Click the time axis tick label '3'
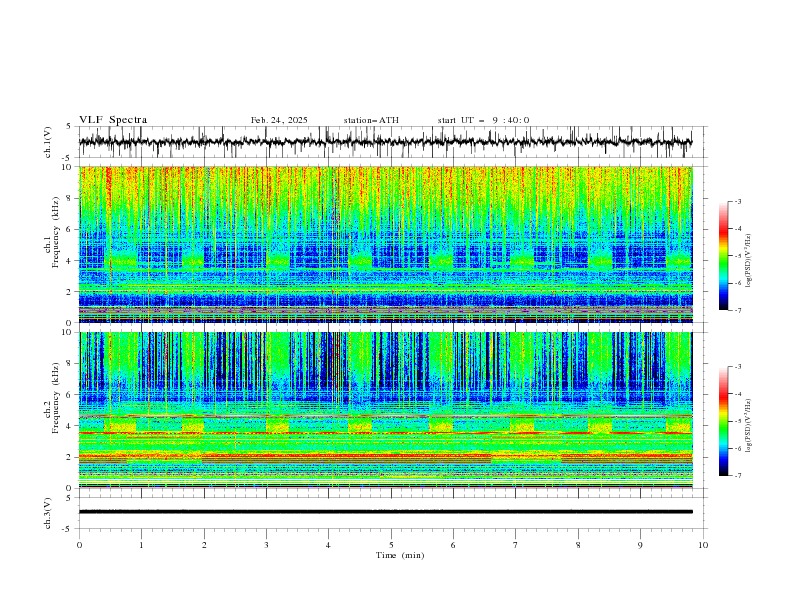 point(266,545)
